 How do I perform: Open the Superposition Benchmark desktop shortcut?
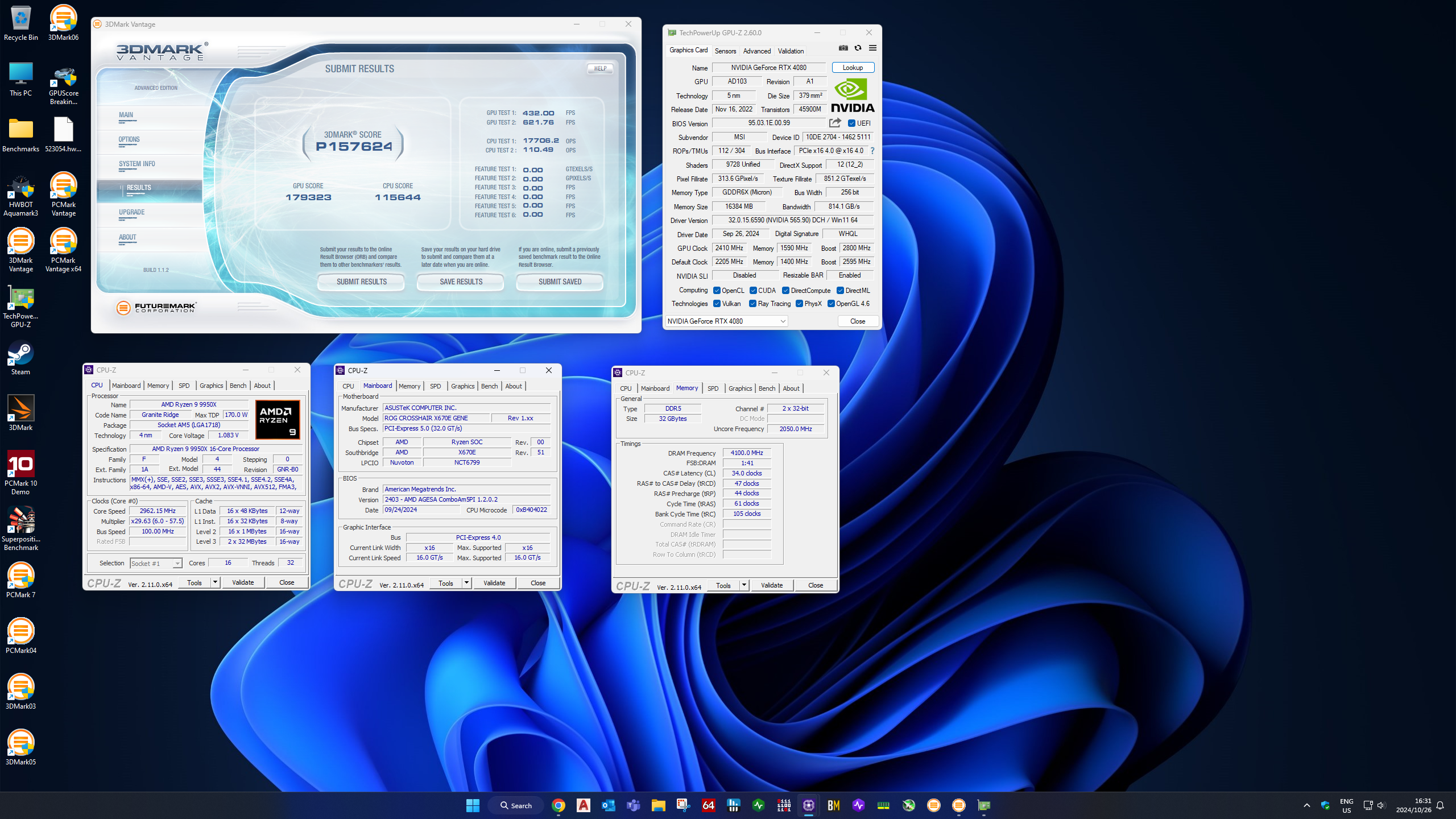(x=21, y=528)
